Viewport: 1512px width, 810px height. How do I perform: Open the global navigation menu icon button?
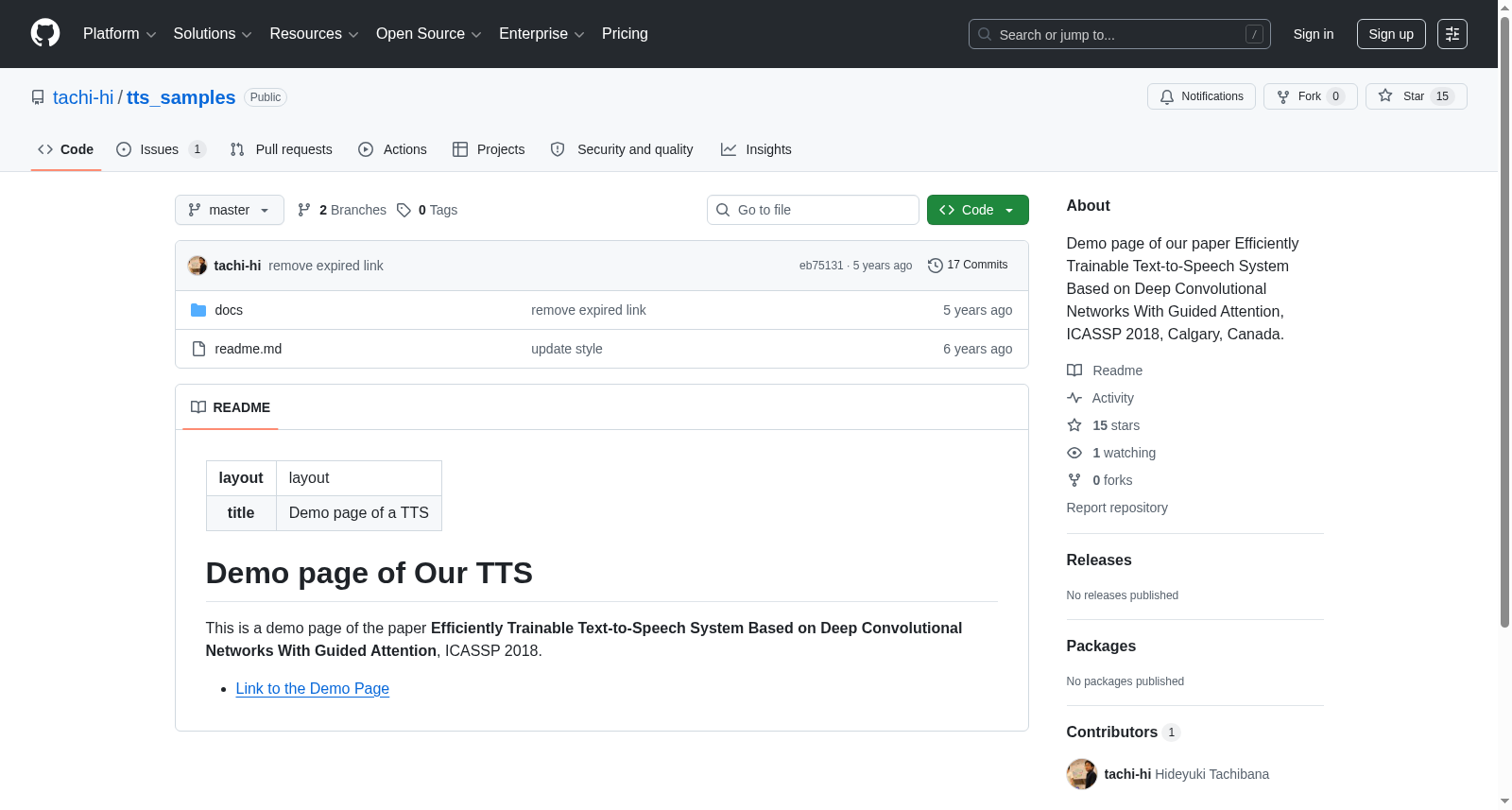point(1452,34)
